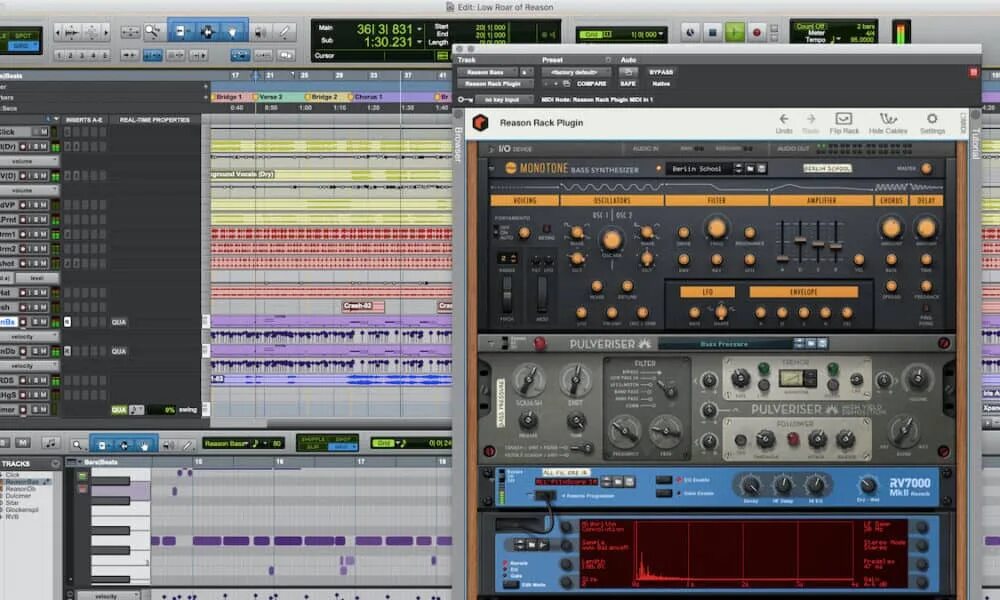Toggle Filter section on Monotone synth
Screen dimensions: 1000x600
tap(716, 200)
